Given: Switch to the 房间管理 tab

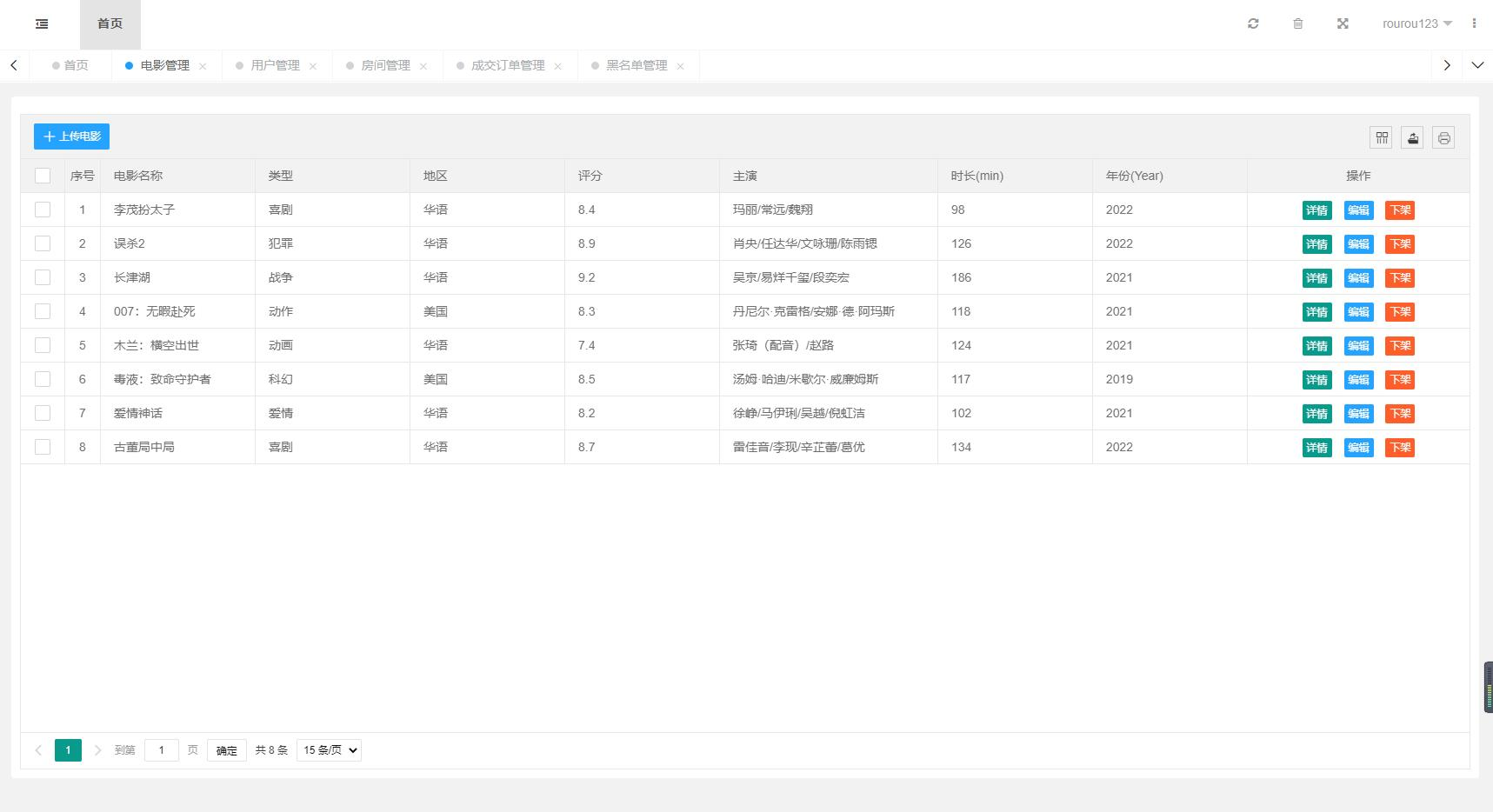Looking at the screenshot, I should pos(385,65).
